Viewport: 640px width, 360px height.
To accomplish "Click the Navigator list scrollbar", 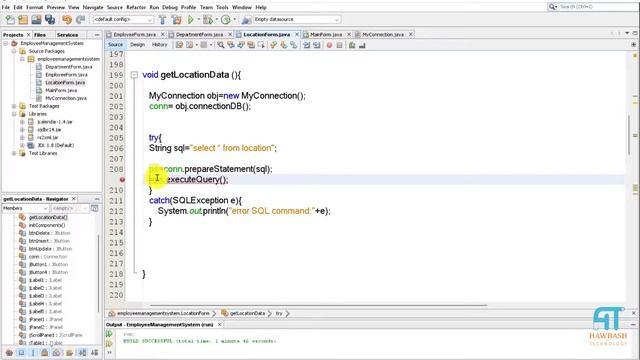I will click(98, 273).
